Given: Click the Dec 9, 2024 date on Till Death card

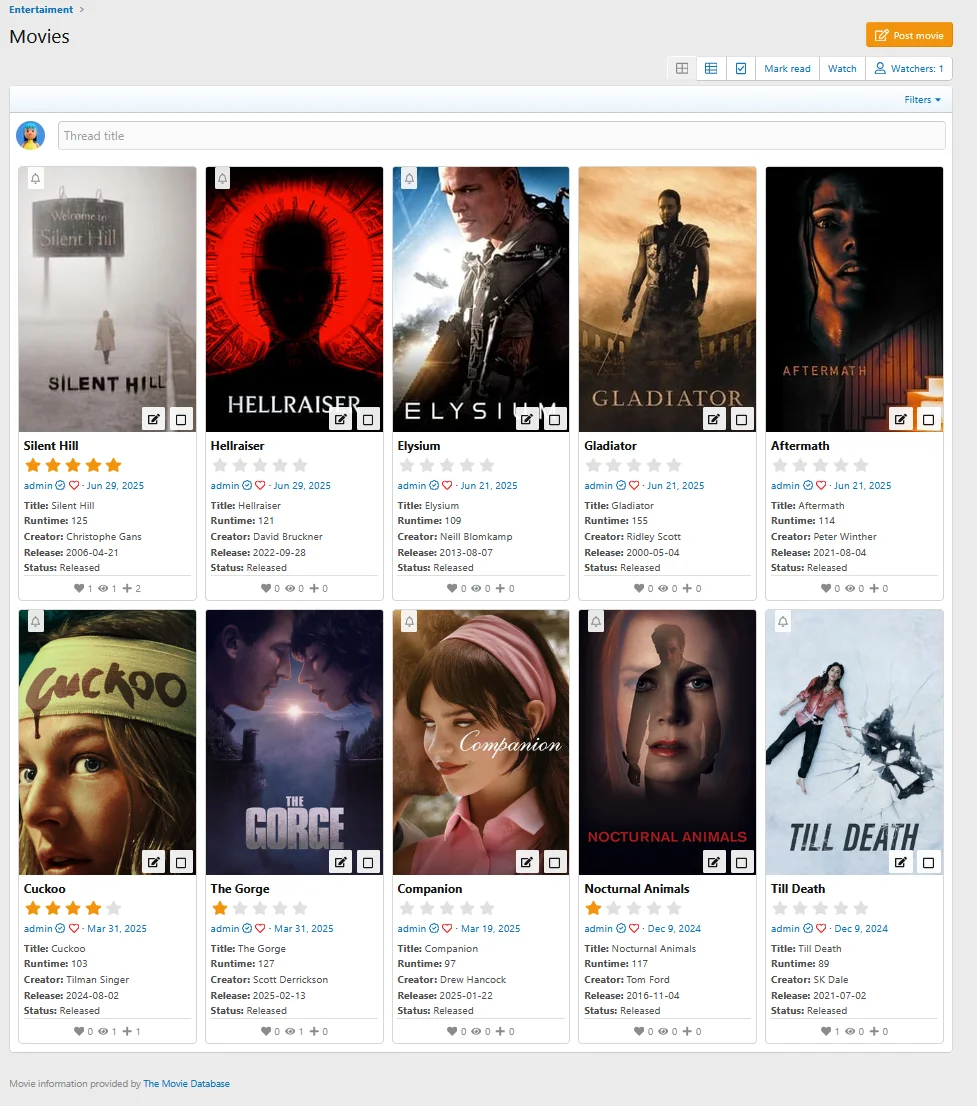Looking at the screenshot, I should point(861,928).
